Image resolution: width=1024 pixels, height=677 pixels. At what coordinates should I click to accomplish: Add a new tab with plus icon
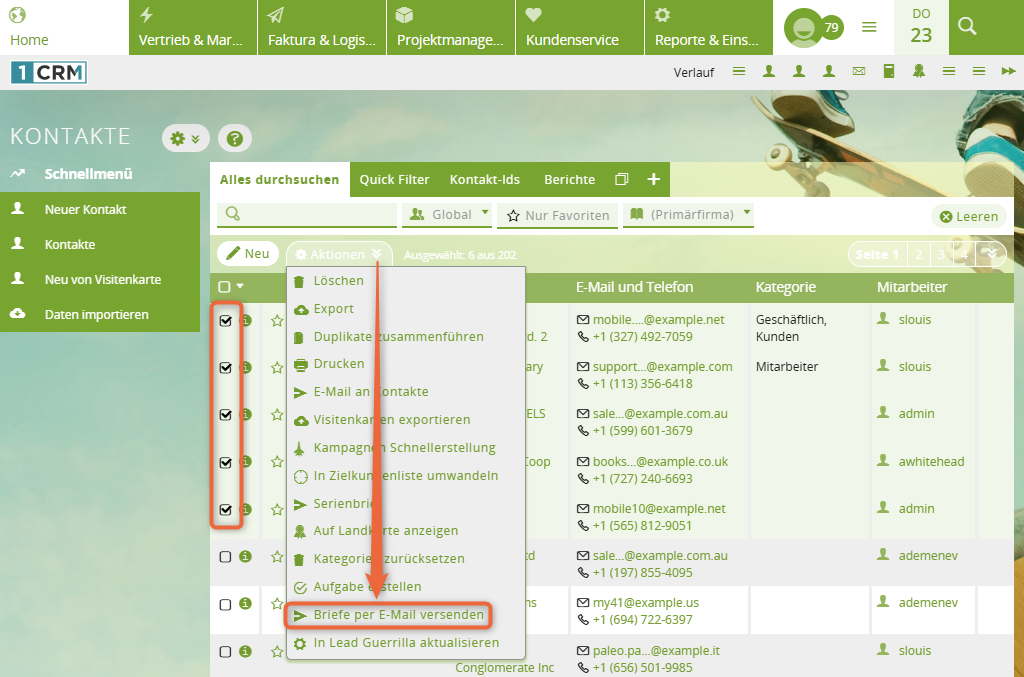653,179
